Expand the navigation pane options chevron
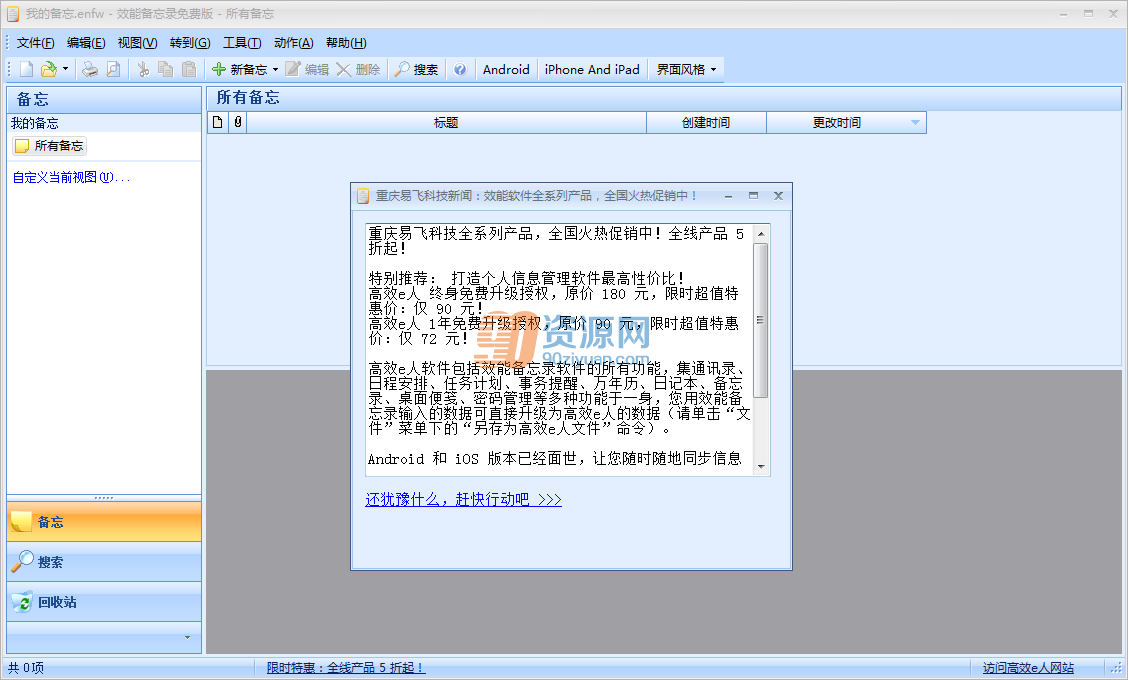 click(188, 638)
